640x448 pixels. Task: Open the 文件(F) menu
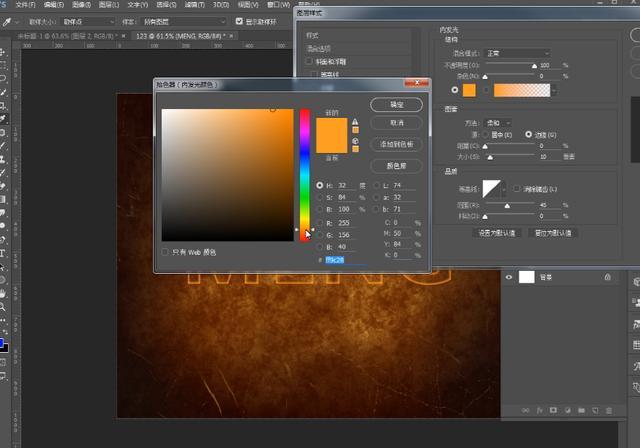[25, 4]
